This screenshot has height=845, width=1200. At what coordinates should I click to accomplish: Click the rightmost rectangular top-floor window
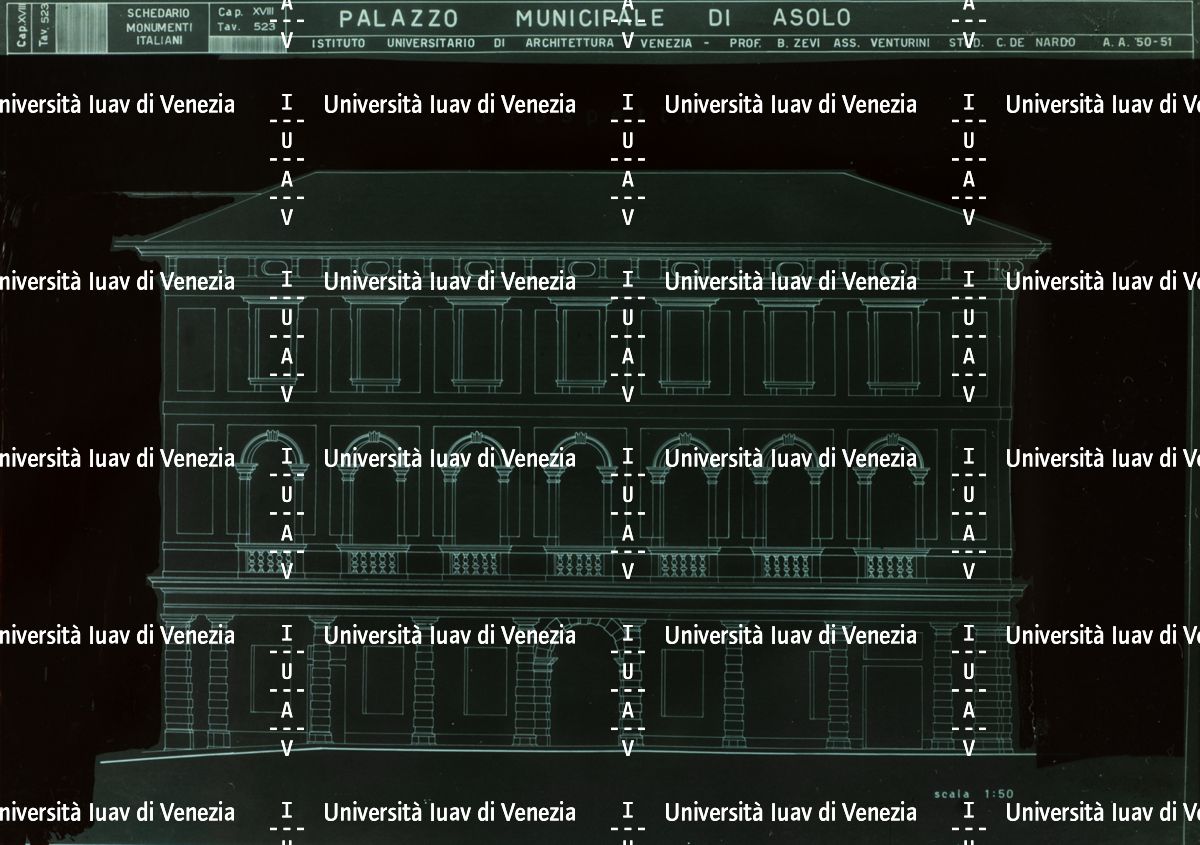click(892, 345)
